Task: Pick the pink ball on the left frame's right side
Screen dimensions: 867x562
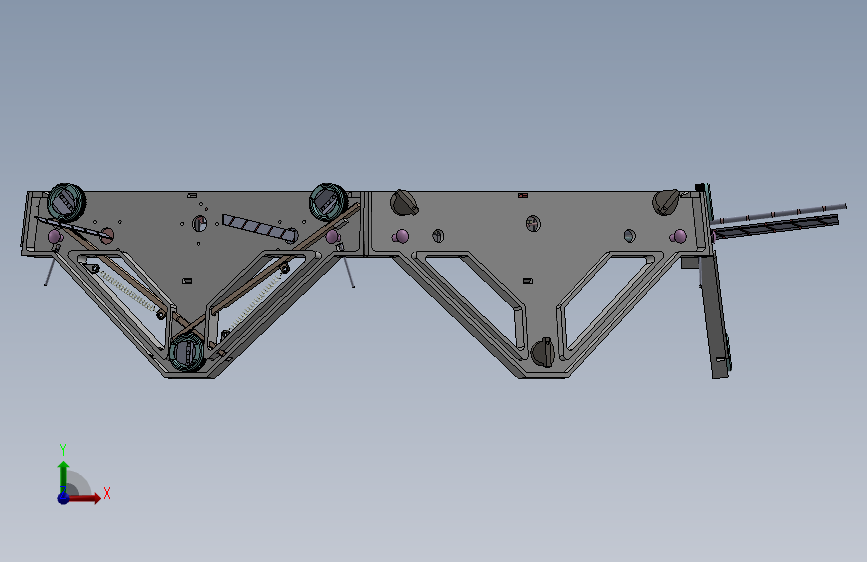Action: pyautogui.click(x=332, y=237)
